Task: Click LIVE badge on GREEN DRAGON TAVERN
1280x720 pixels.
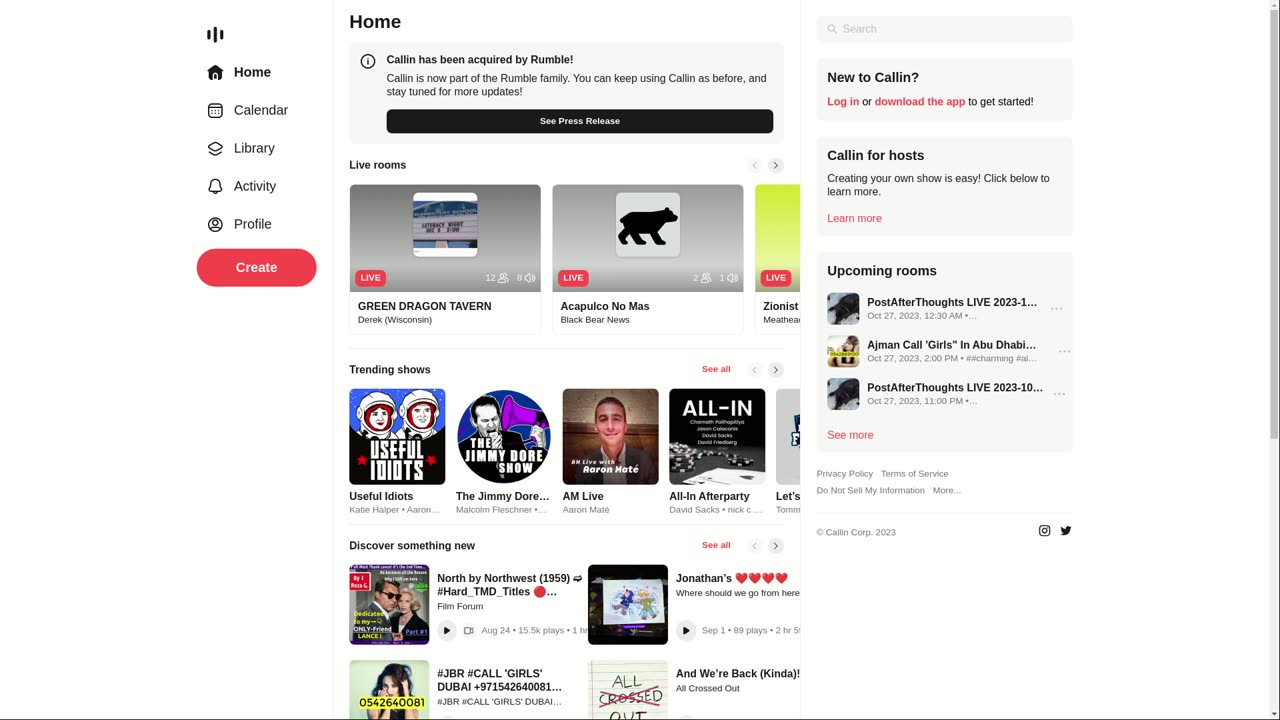Action: pyautogui.click(x=370, y=278)
